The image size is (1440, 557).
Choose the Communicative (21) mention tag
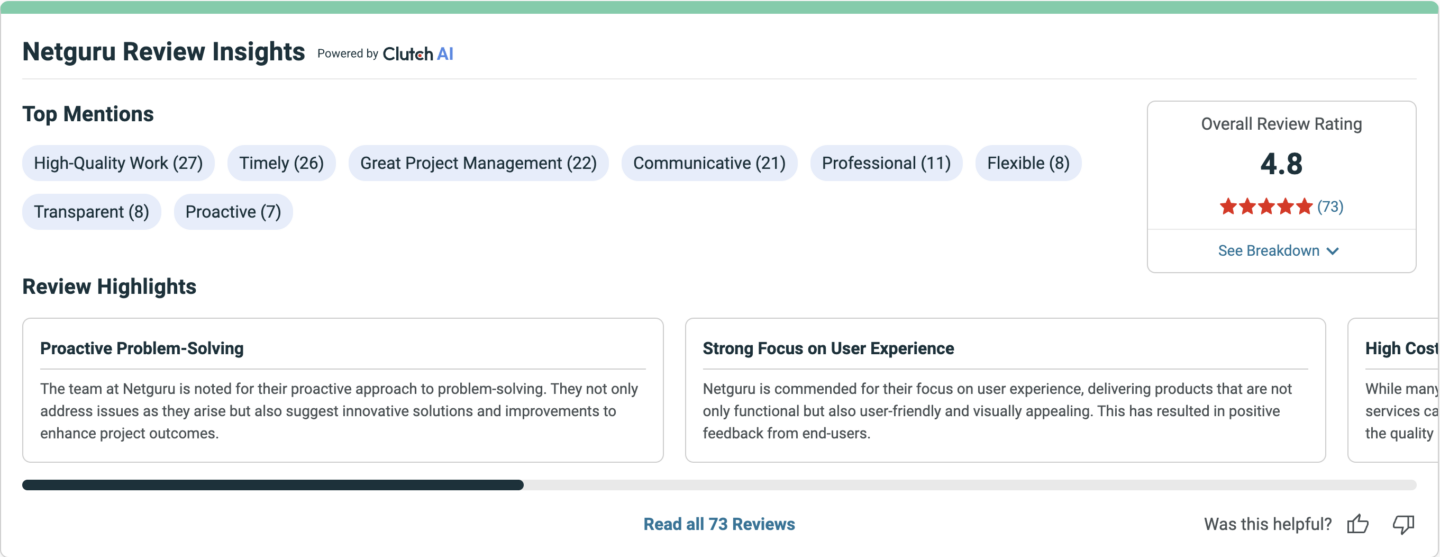pos(709,163)
